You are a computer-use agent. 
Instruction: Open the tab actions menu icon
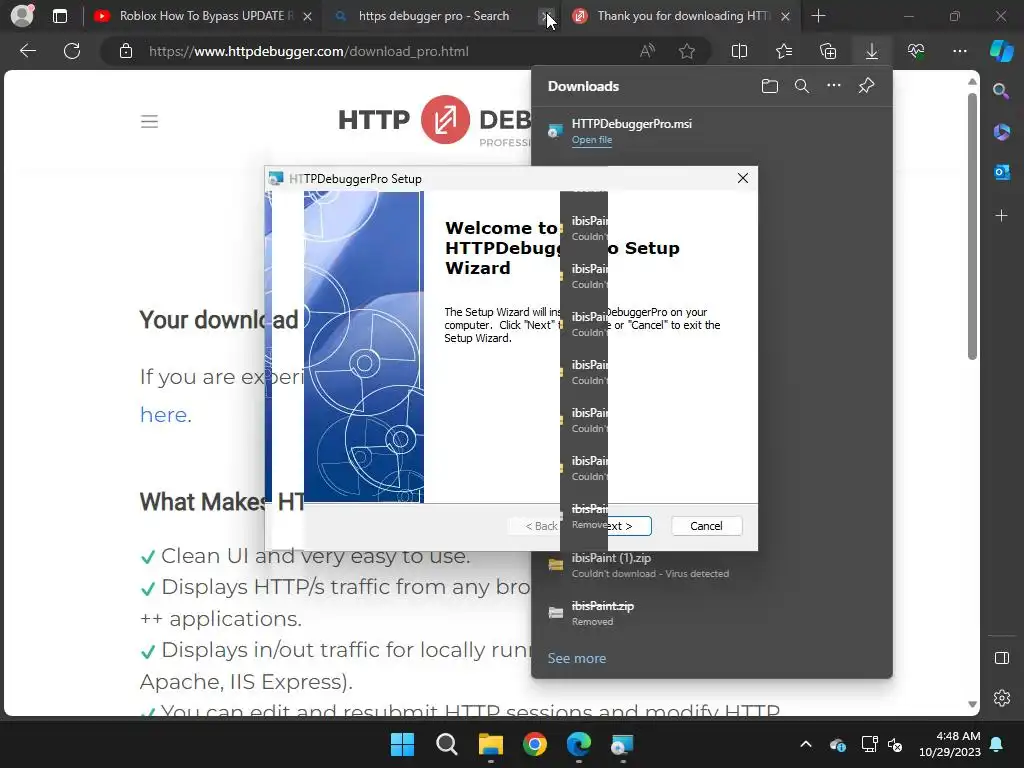coord(59,16)
